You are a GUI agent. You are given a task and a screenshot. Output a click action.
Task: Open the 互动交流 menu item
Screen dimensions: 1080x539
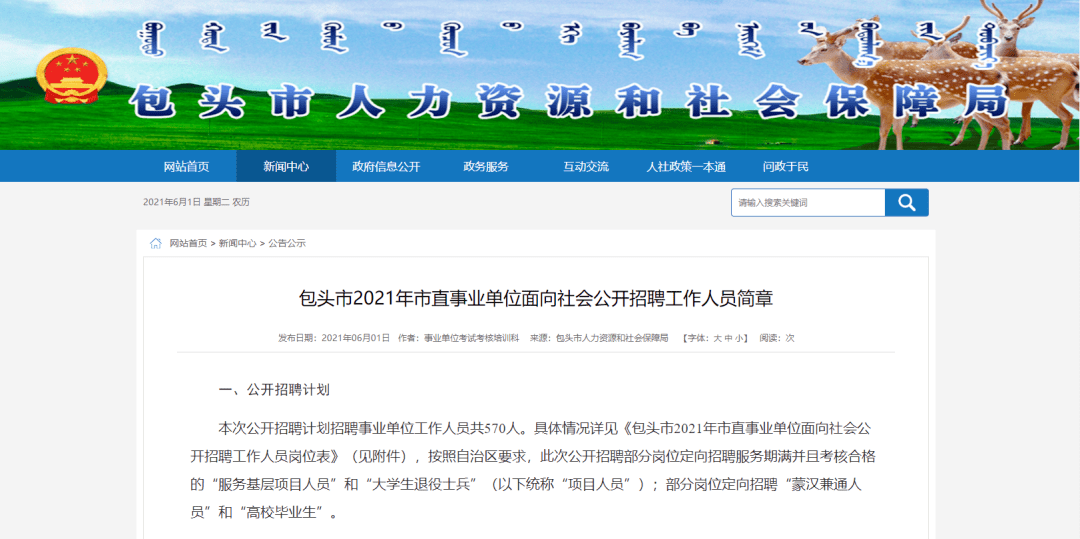pyautogui.click(x=585, y=167)
